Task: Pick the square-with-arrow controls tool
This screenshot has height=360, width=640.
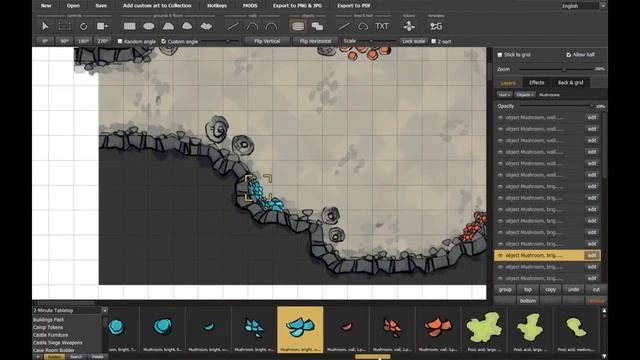Action: (102, 26)
